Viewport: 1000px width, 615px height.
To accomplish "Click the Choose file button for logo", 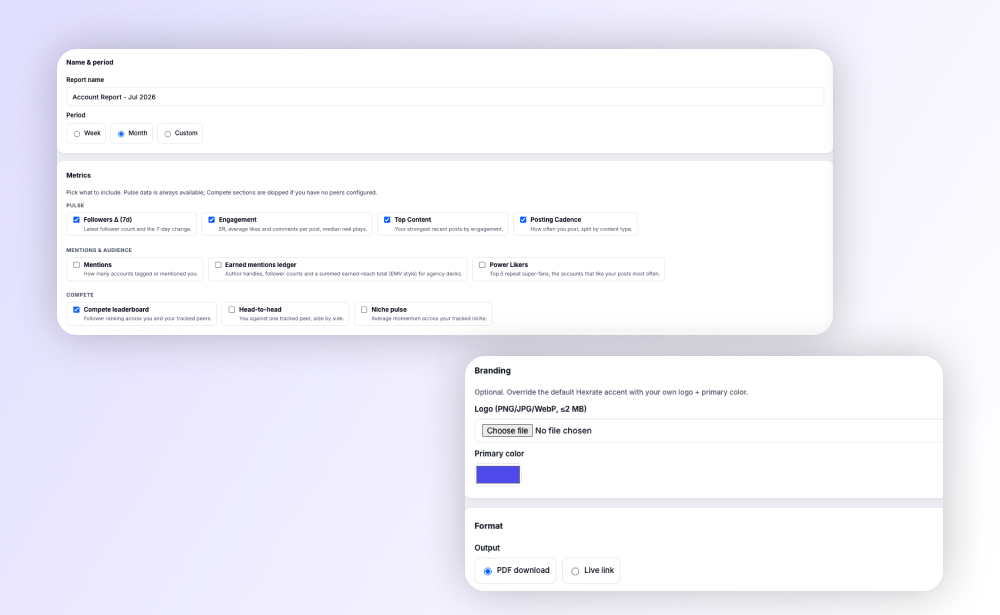I will [x=507, y=431].
